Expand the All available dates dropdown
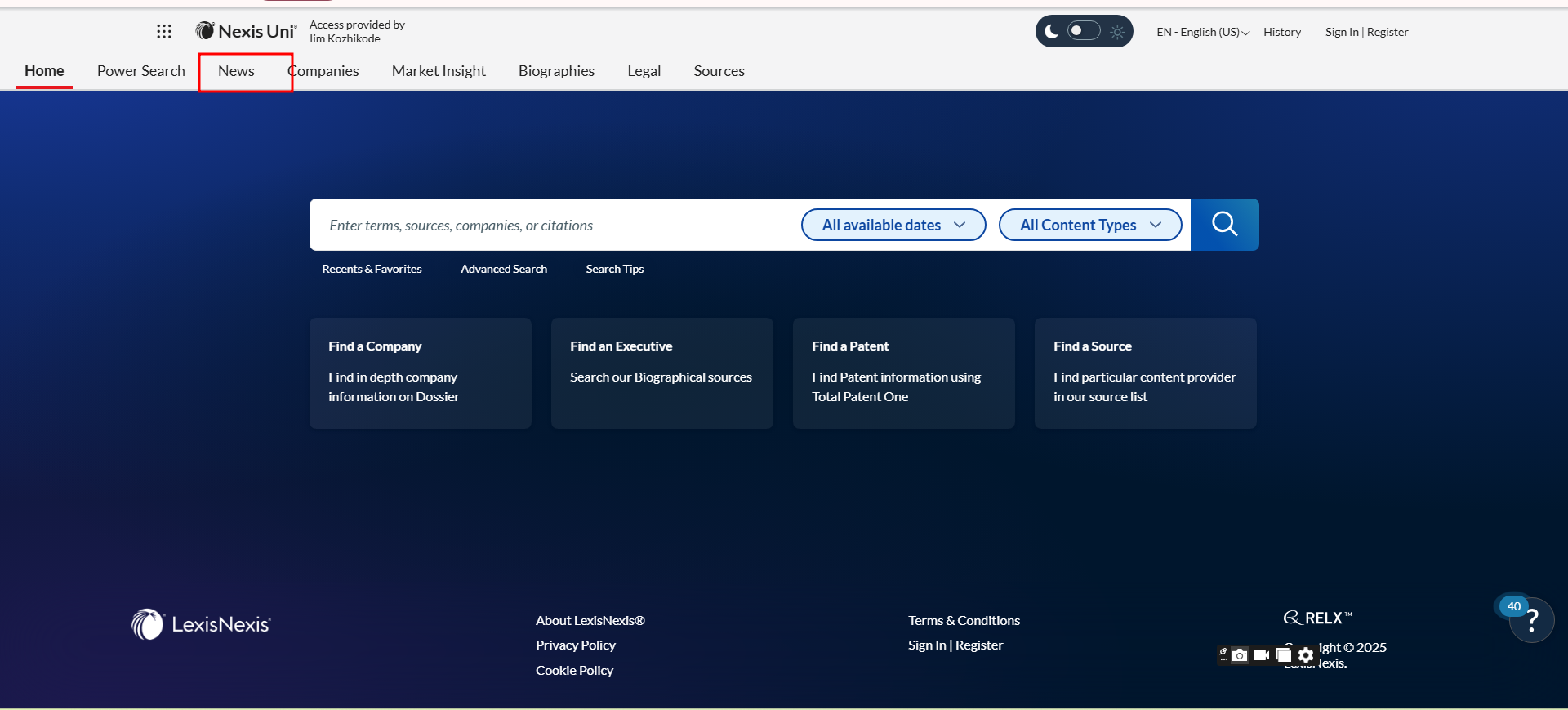Screen dimensions: 1568x710 pyautogui.click(x=893, y=225)
